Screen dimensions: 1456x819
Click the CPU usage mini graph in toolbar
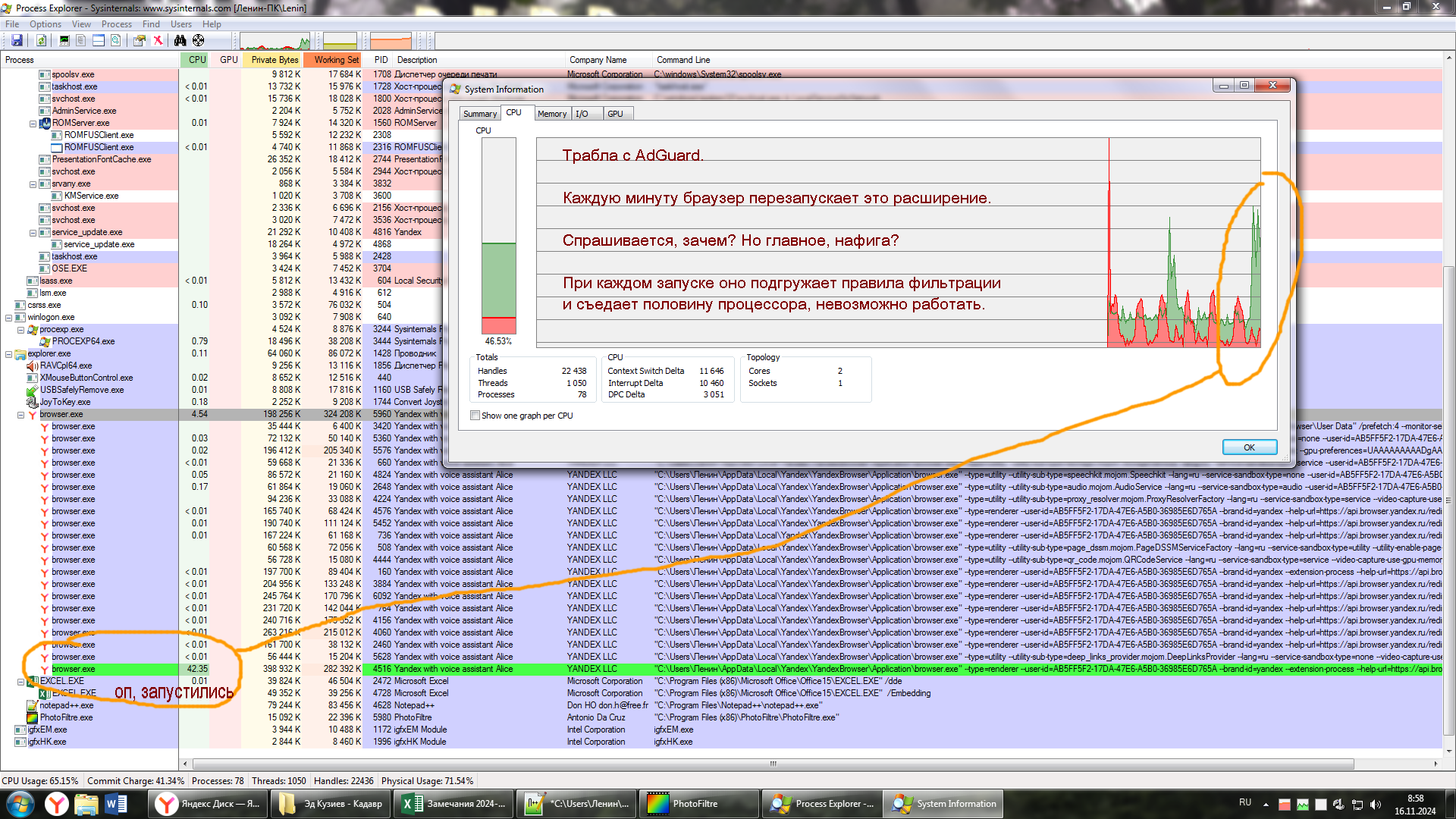tap(275, 40)
